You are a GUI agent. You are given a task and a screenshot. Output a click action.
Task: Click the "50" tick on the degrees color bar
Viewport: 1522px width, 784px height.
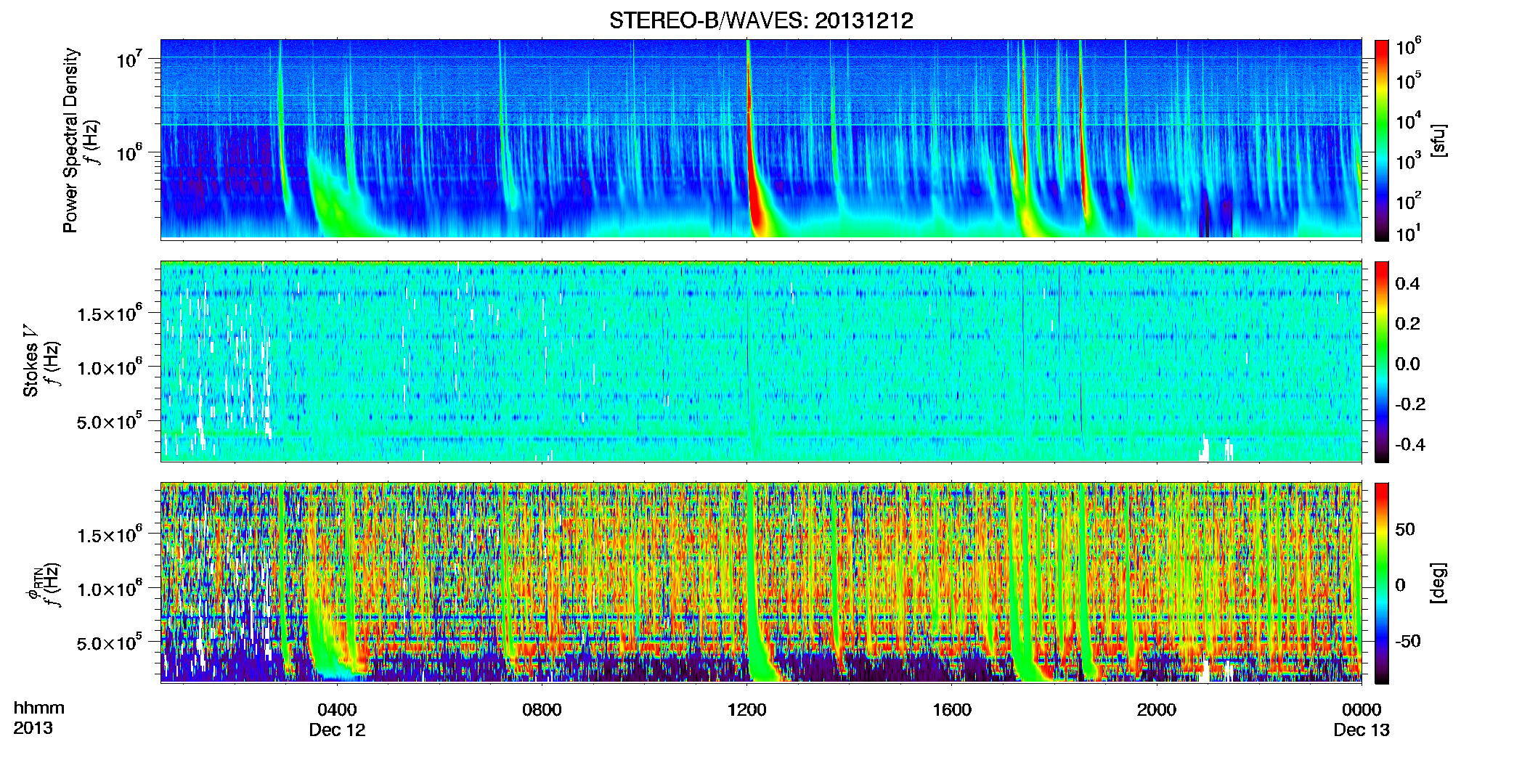tap(1405, 529)
